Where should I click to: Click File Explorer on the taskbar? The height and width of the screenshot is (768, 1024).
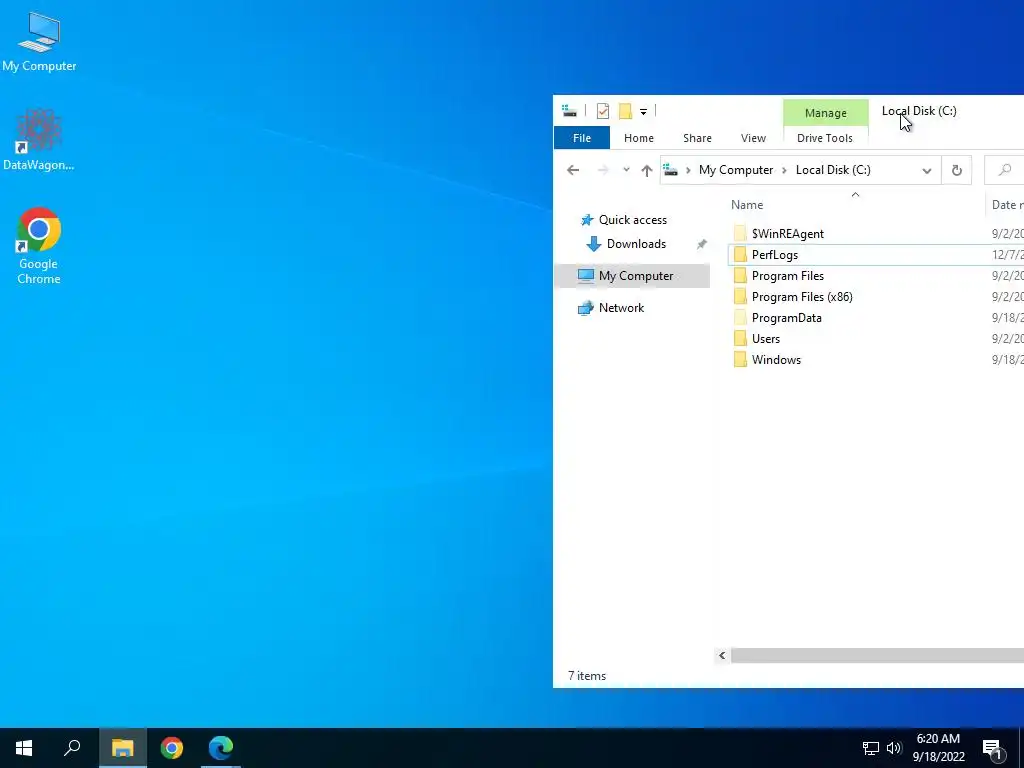pos(122,748)
